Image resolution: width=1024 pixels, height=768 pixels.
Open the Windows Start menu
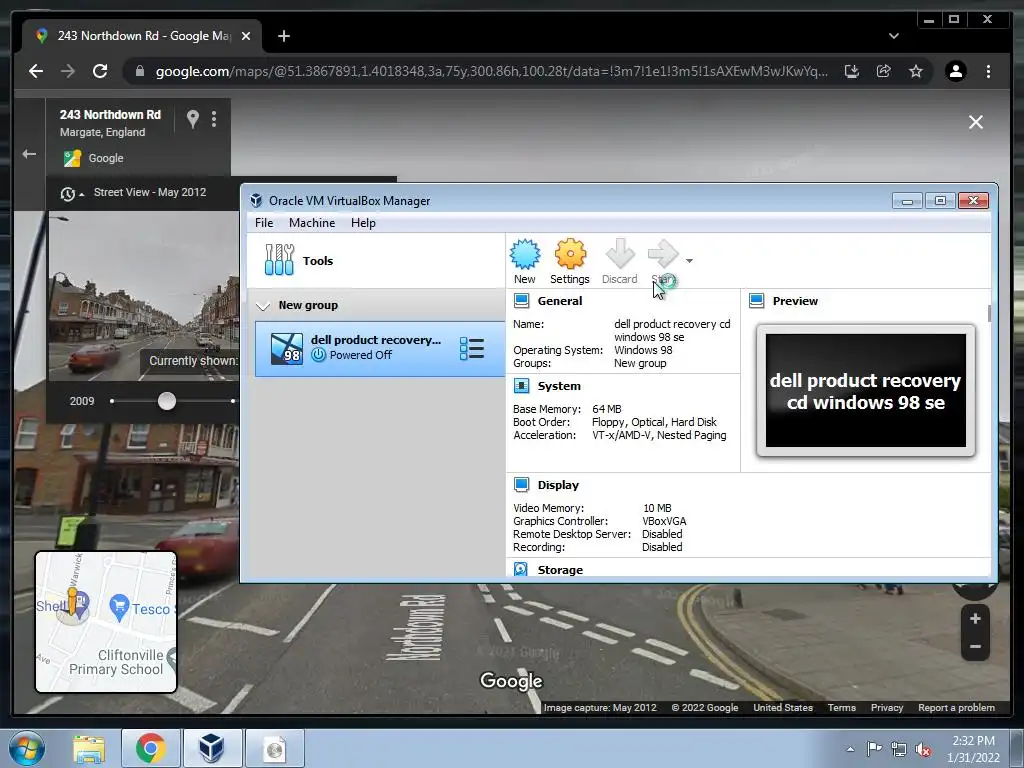tap(27, 749)
